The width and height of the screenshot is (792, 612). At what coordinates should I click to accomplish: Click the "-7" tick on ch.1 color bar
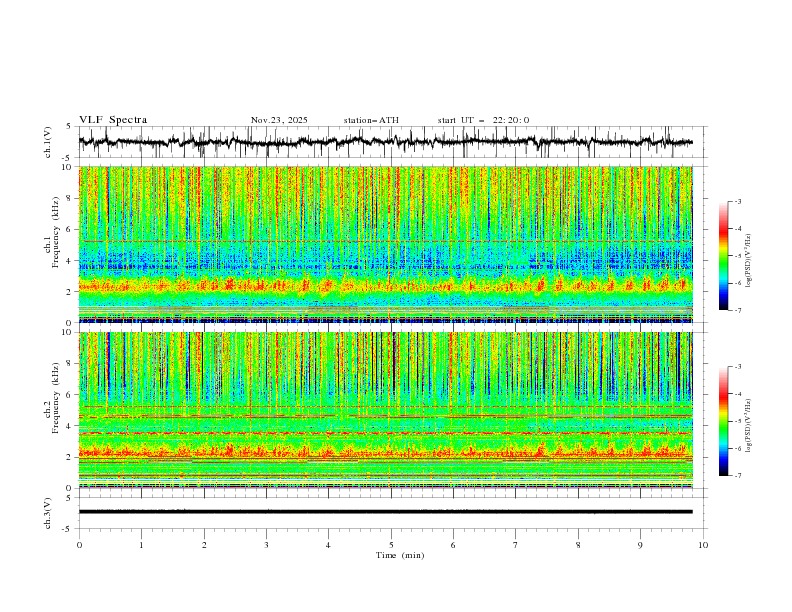[x=737, y=310]
